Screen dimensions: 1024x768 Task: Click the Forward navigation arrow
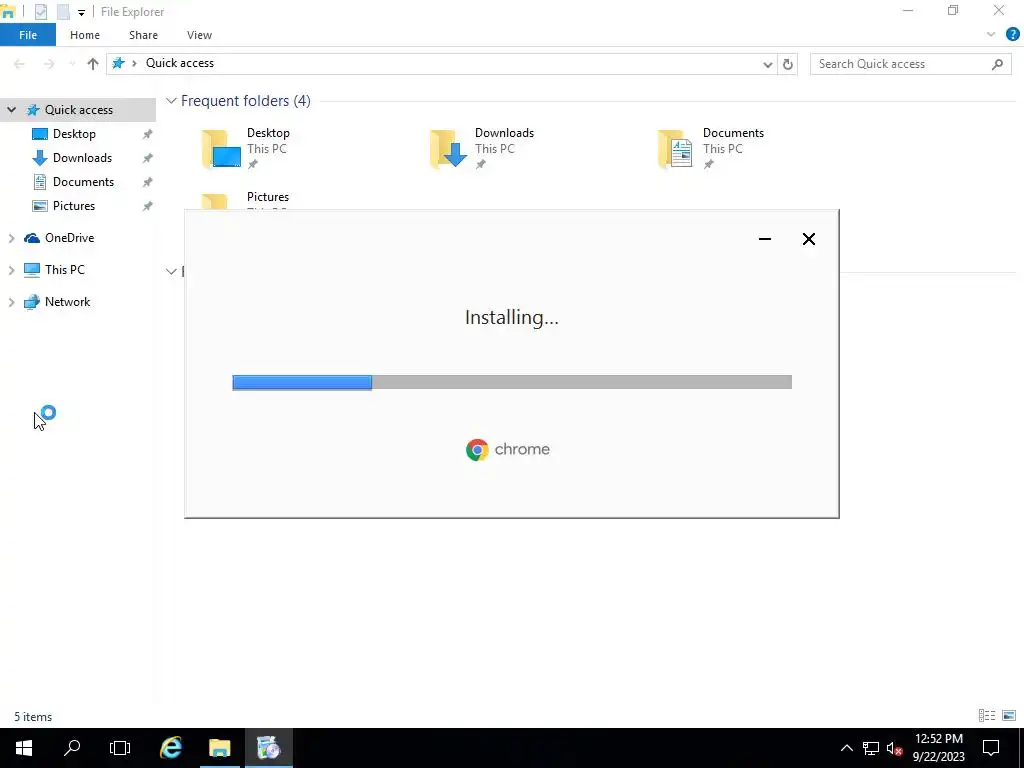pos(49,63)
